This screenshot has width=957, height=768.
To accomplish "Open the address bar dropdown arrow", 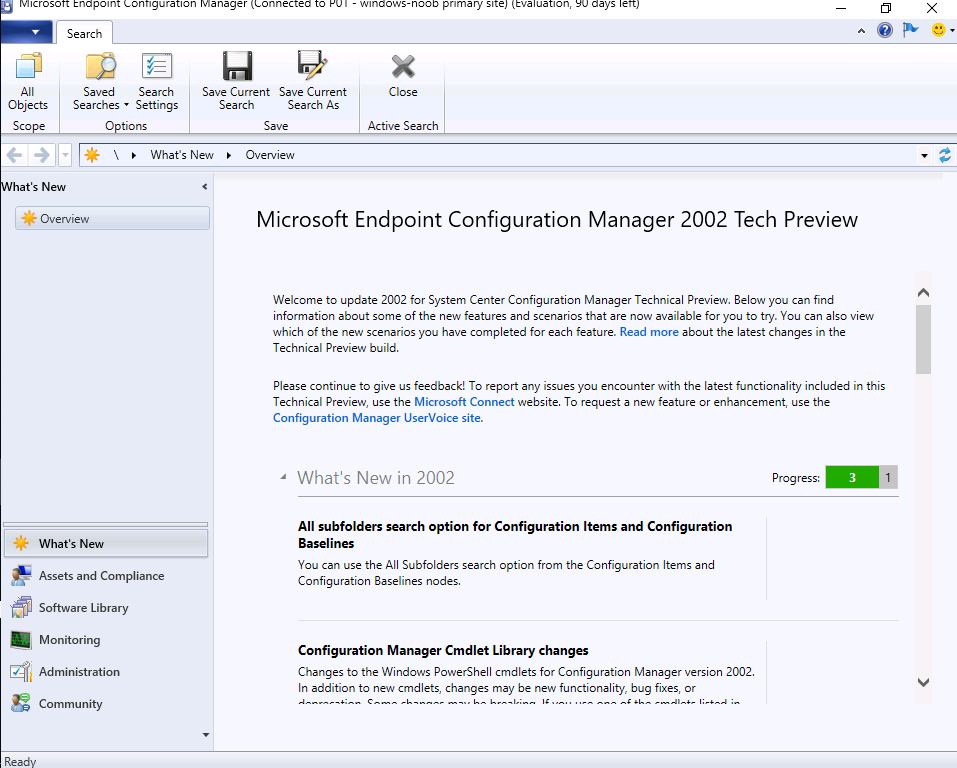I will point(925,156).
